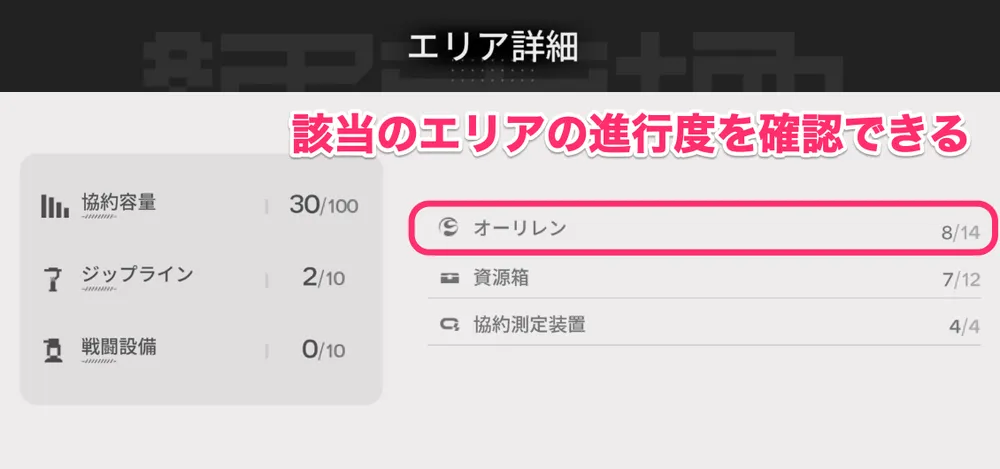This screenshot has width=1000, height=469.
Task: Click the オーリレン swirl icon
Action: pos(450,229)
